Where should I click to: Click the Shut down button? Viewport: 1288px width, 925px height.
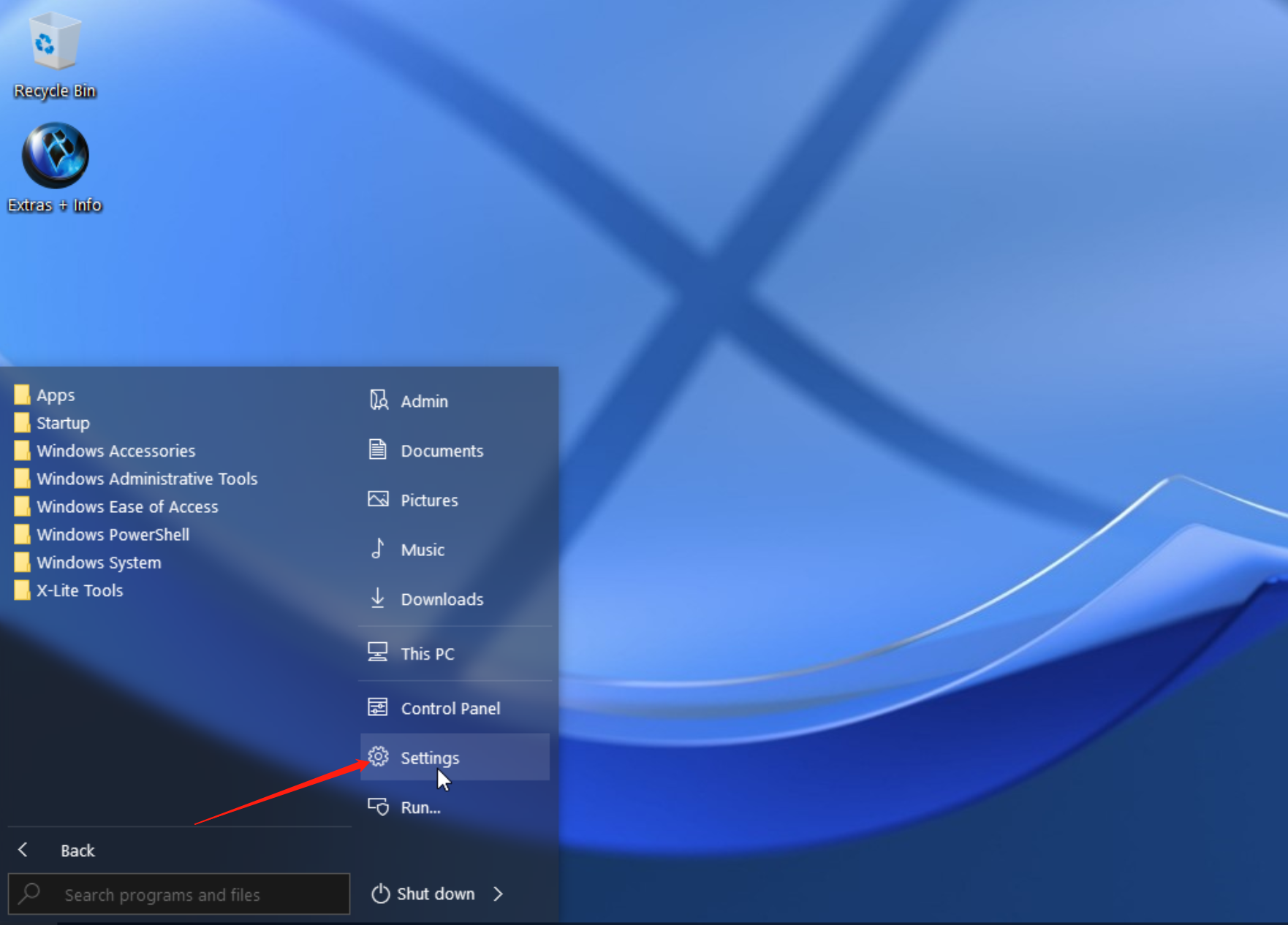(x=423, y=894)
